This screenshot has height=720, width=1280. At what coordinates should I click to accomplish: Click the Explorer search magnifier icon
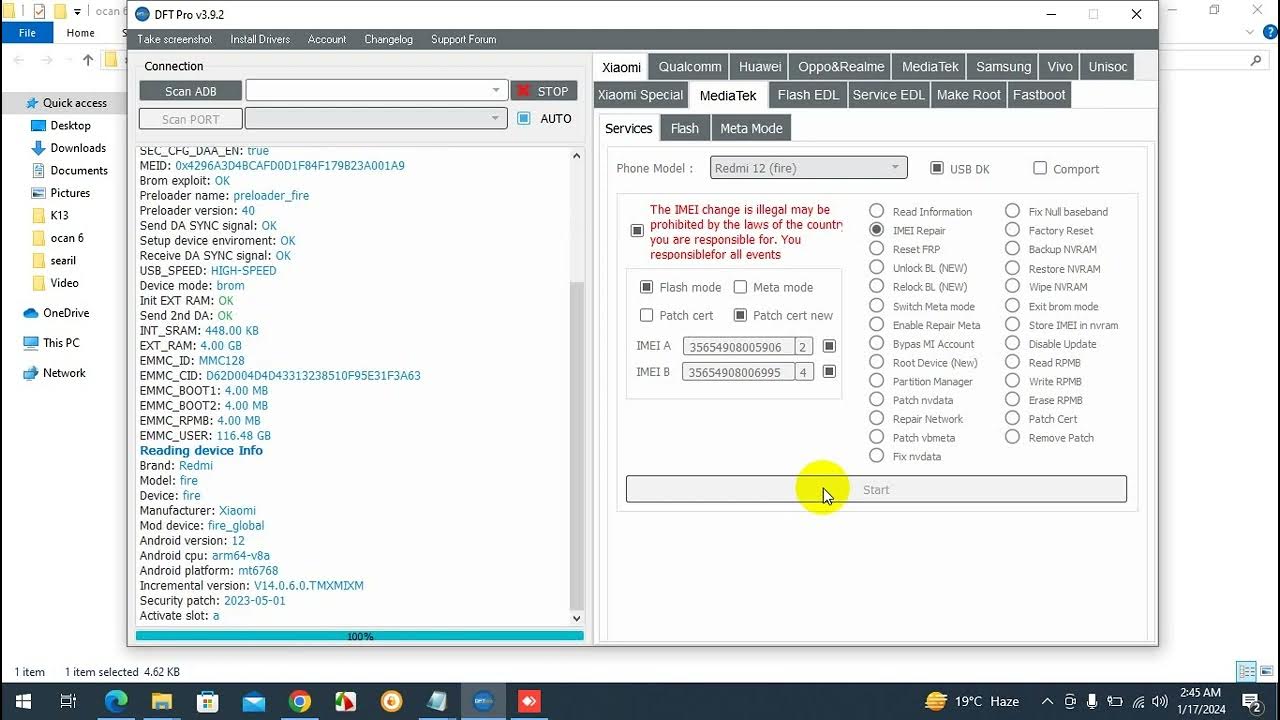point(1256,60)
